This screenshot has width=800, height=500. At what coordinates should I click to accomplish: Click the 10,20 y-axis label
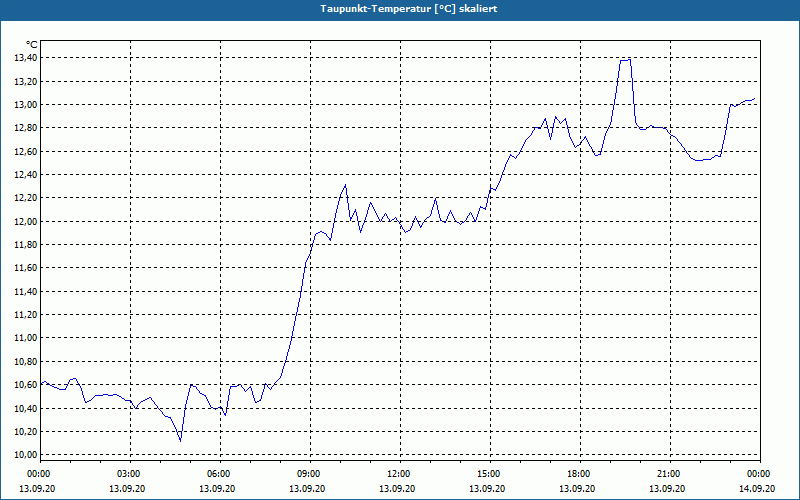tap(25, 431)
